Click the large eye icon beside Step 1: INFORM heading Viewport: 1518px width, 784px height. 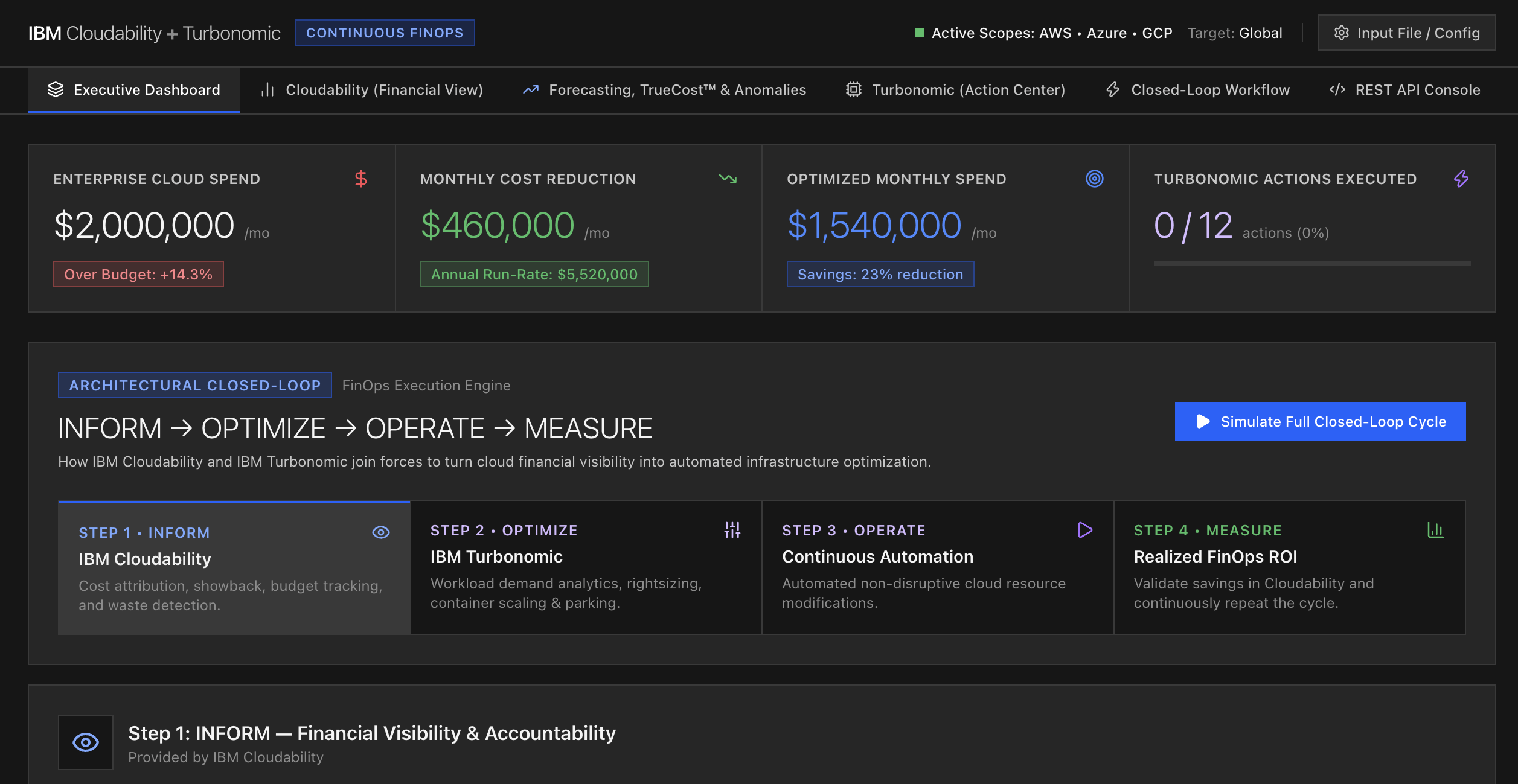(86, 742)
